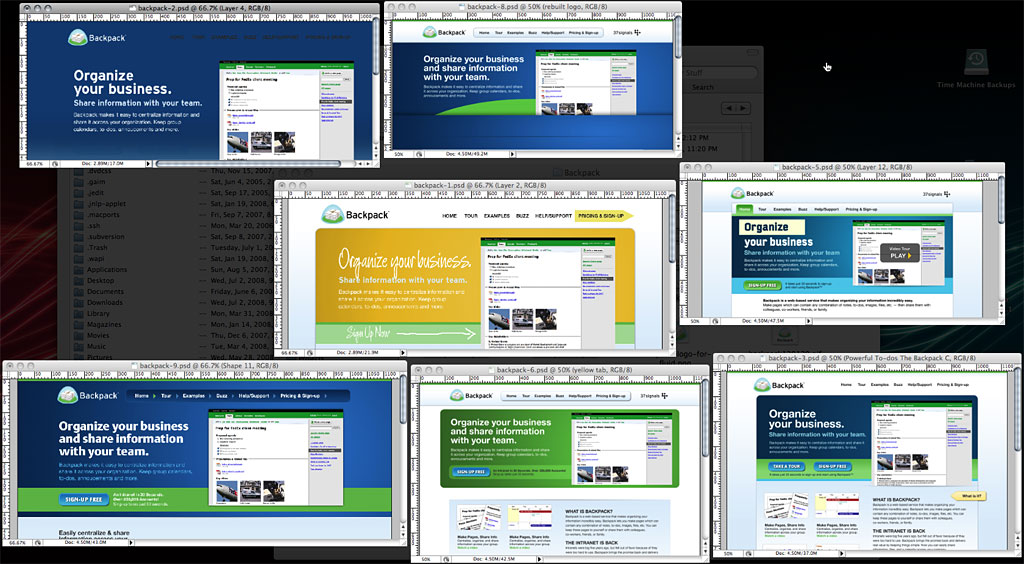This screenshot has height=564, width=1024.
Task: Click 'Examples' nav item in backpack-1 mockup
Action: 496,215
